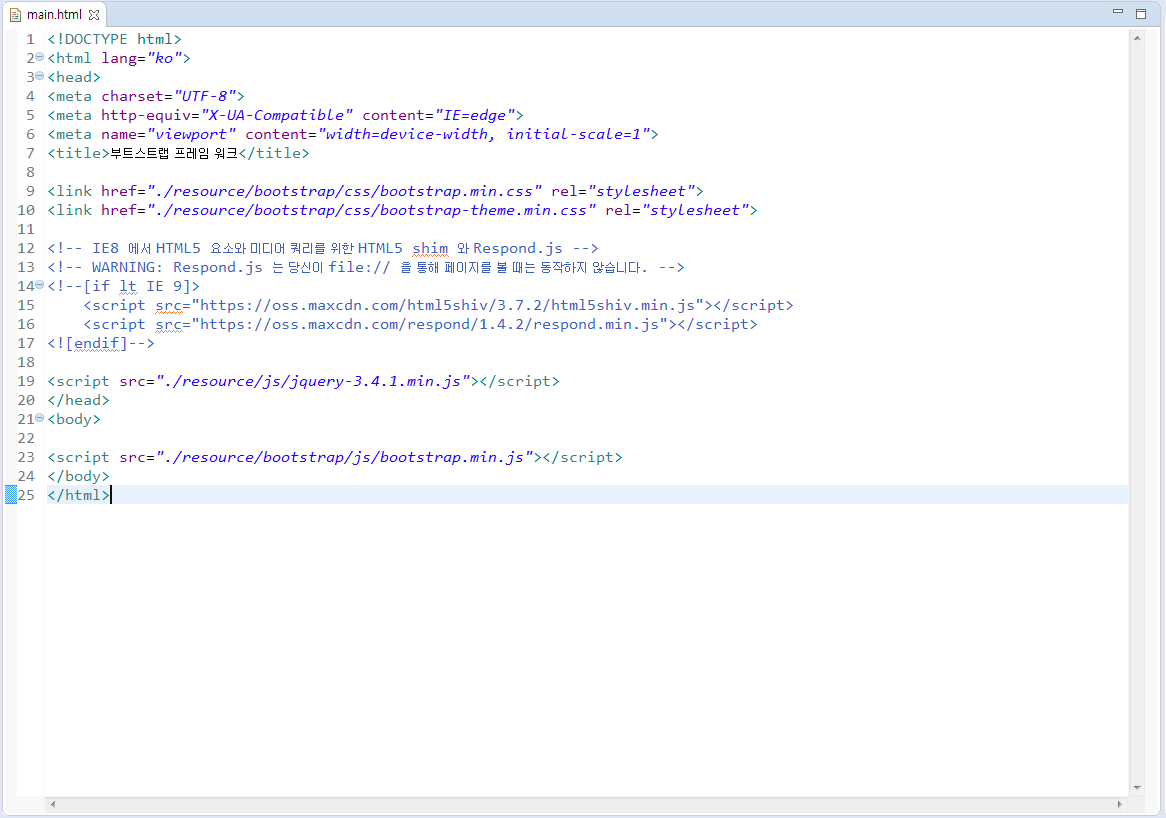Click the </html> closing tag
Image resolution: width=1166 pixels, height=818 pixels.
tap(79, 495)
